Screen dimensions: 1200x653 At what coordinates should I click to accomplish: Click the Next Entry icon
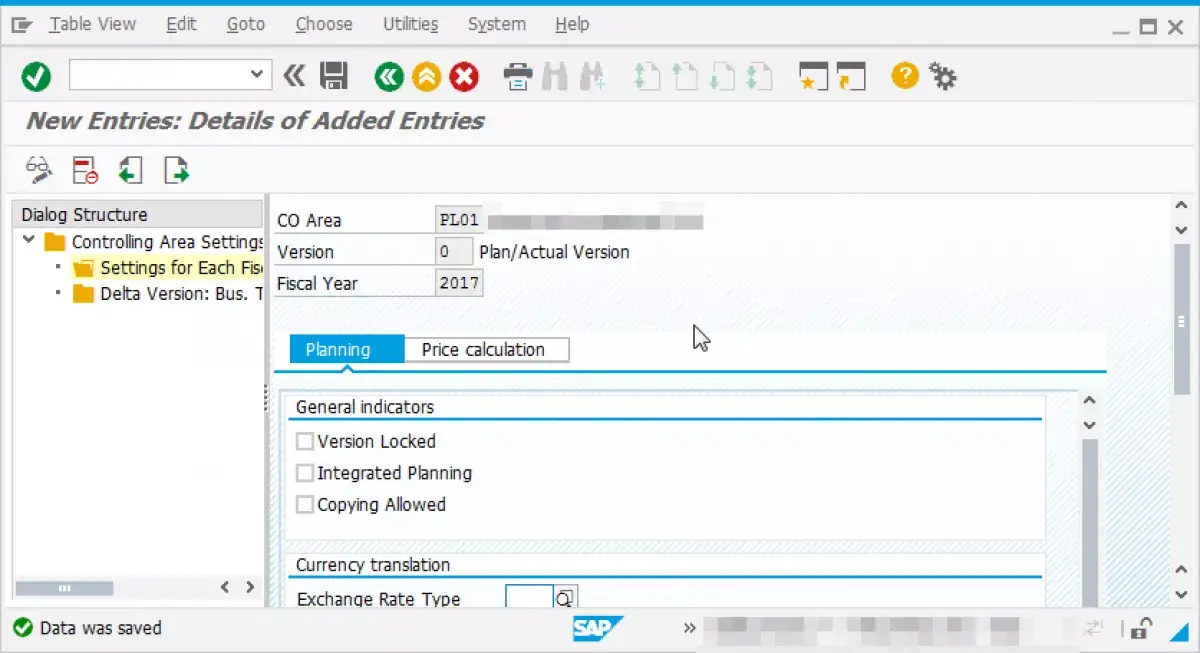tap(176, 170)
